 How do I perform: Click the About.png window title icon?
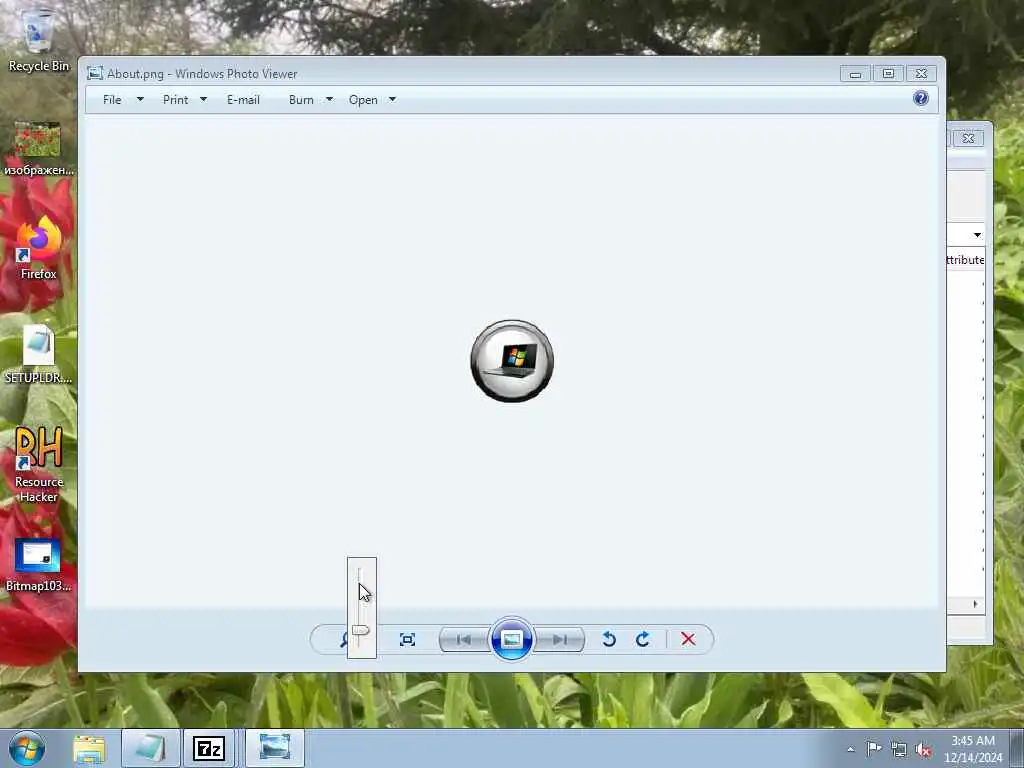click(95, 73)
